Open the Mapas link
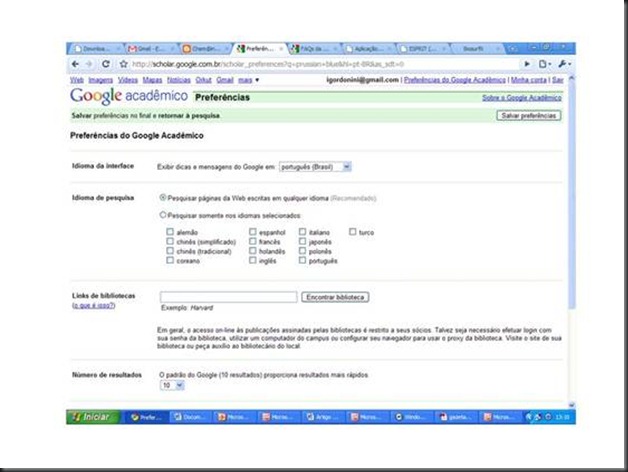 coord(152,80)
